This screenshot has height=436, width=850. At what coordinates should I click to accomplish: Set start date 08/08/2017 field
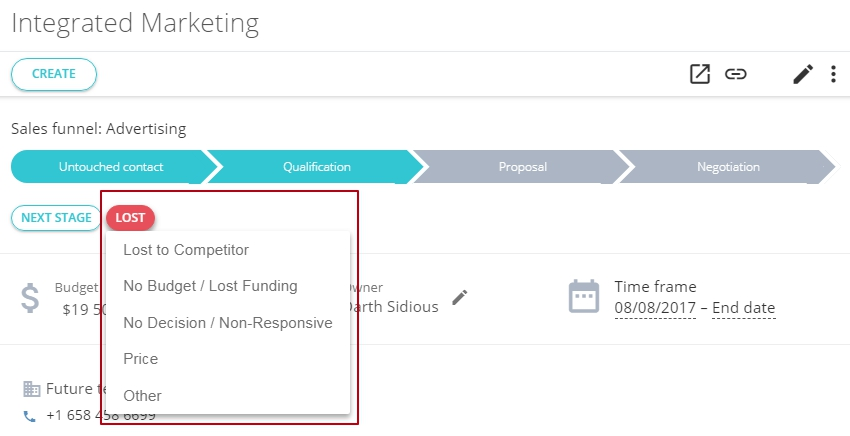pos(655,308)
